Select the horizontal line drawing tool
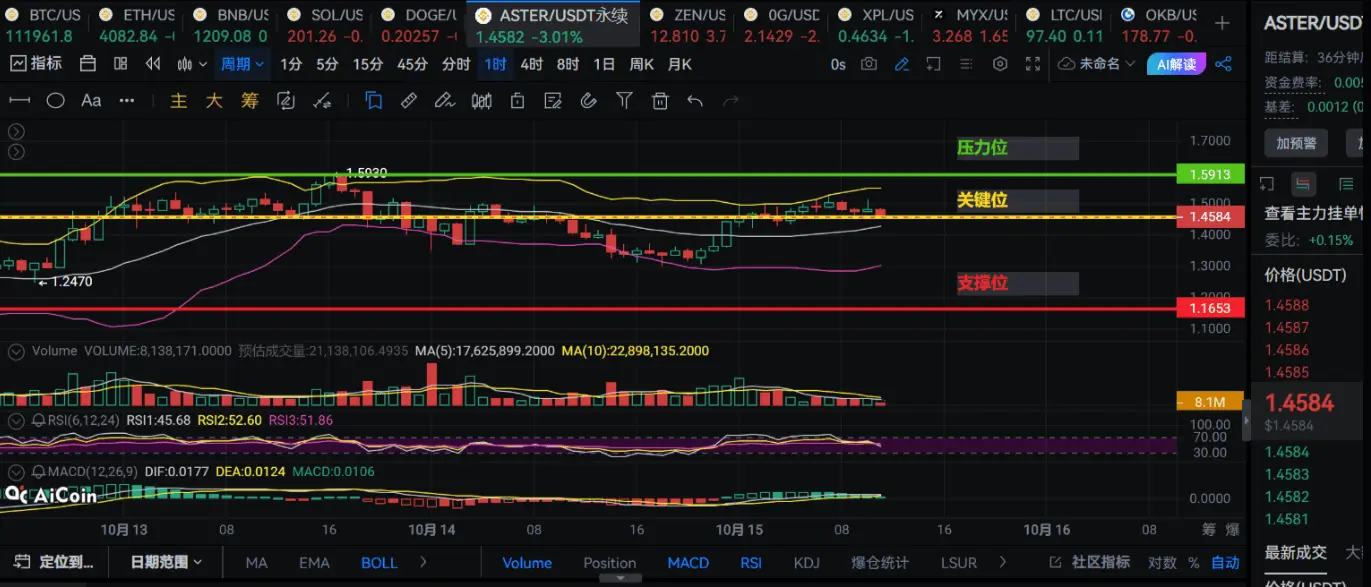1371x587 pixels. 20,100
